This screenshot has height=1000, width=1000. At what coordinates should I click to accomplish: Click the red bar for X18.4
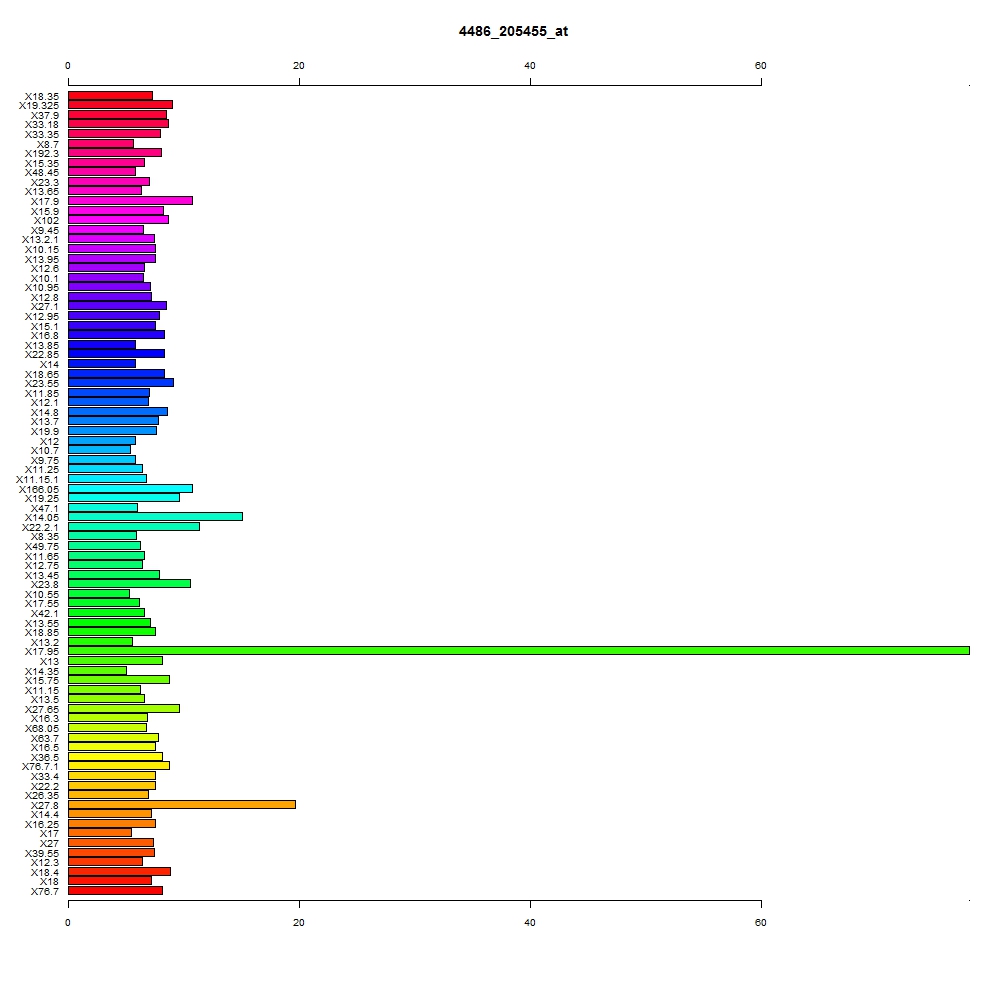coord(119,871)
